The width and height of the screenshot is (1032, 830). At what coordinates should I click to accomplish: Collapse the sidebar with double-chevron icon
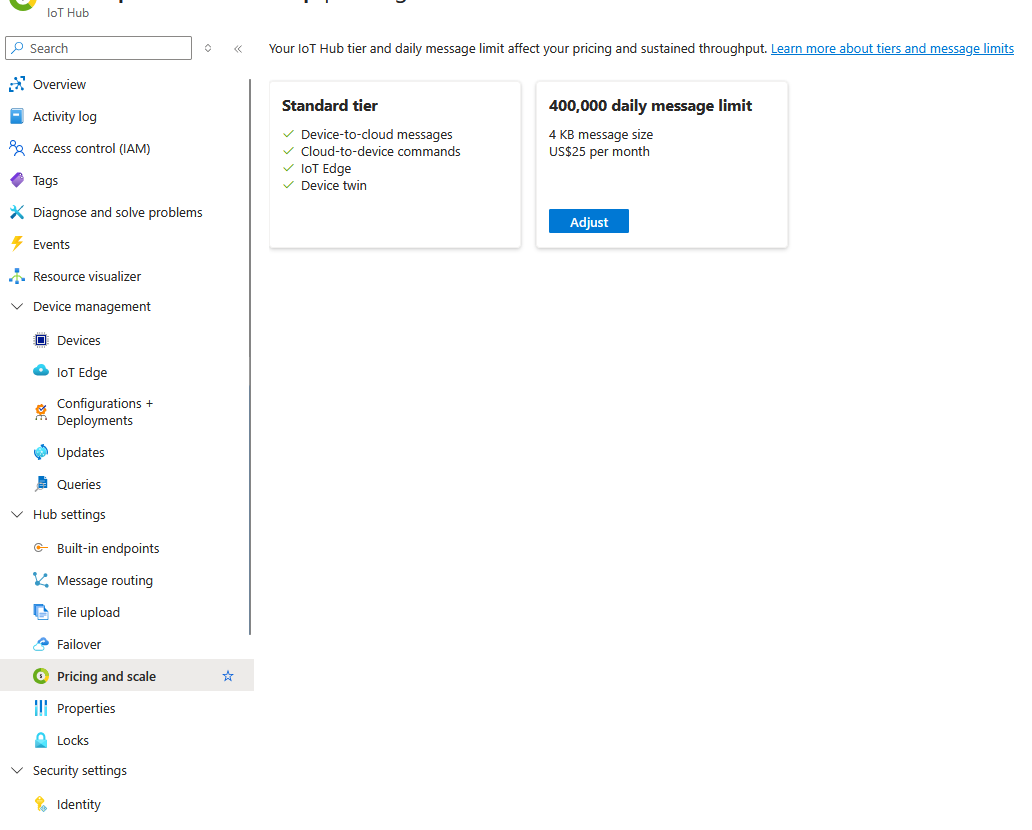click(238, 49)
